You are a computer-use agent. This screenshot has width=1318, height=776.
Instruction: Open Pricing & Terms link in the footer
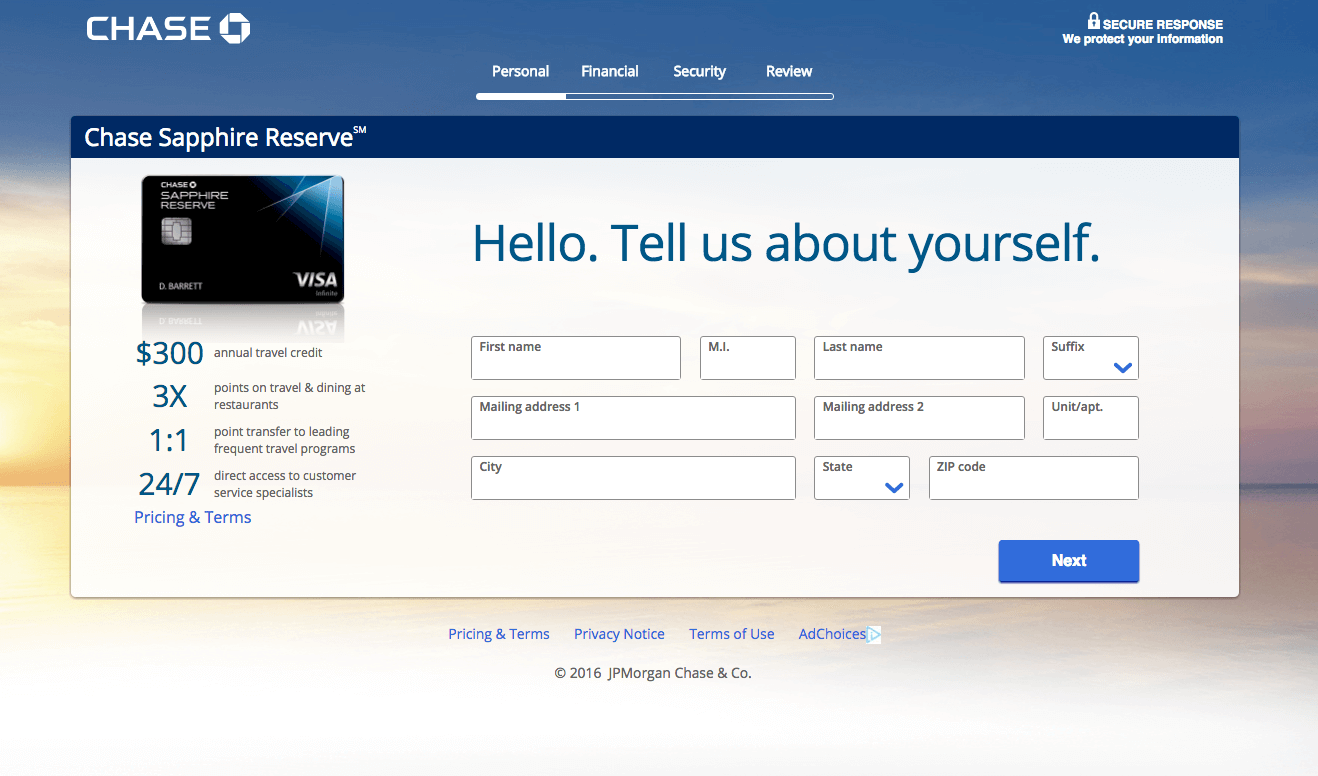(499, 634)
